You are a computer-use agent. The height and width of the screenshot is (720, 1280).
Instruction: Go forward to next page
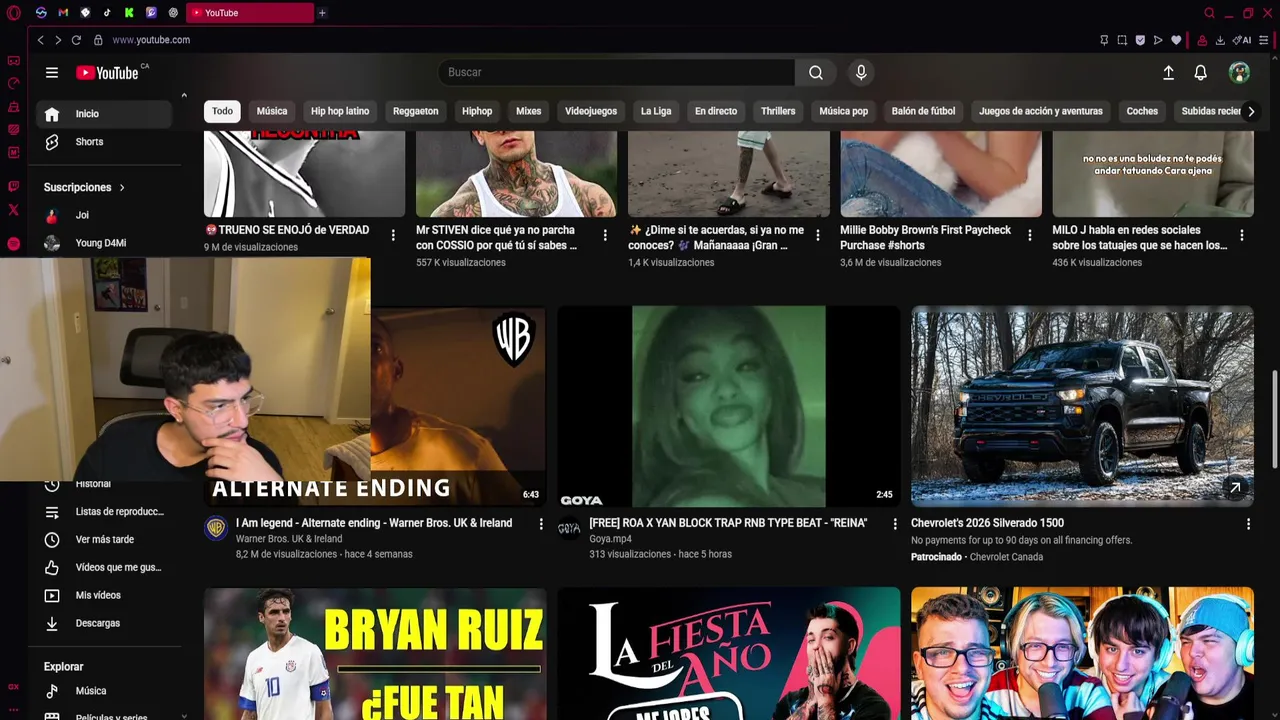click(x=58, y=40)
